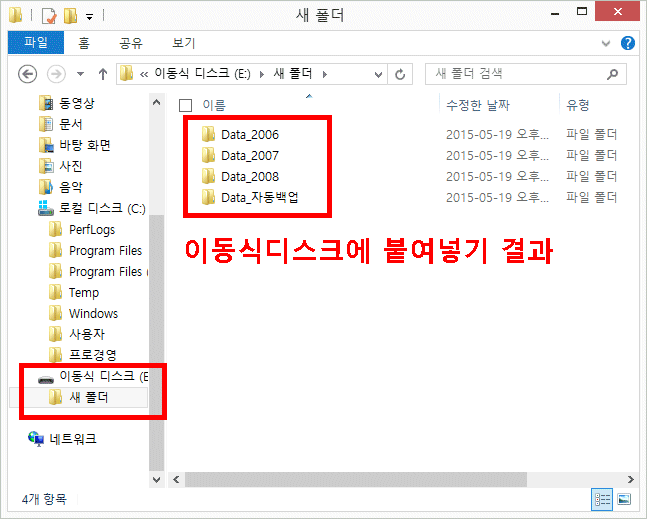Click the navigation pane scroll up arrow
This screenshot has width=647, height=519.
pos(156,102)
